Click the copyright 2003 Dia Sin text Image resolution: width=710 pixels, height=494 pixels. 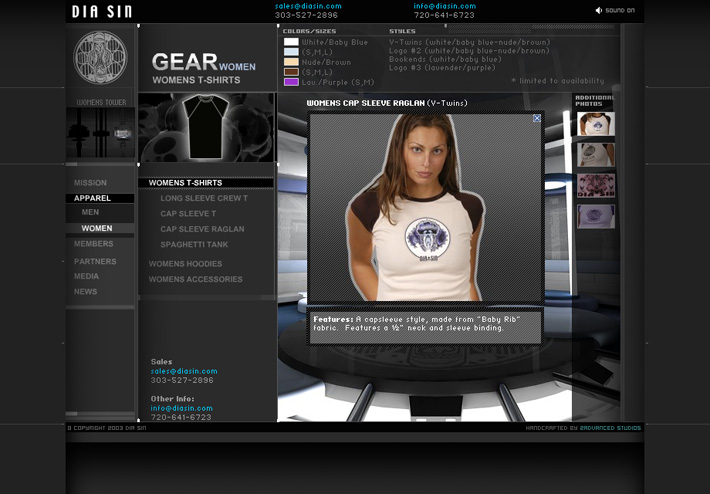(107, 428)
